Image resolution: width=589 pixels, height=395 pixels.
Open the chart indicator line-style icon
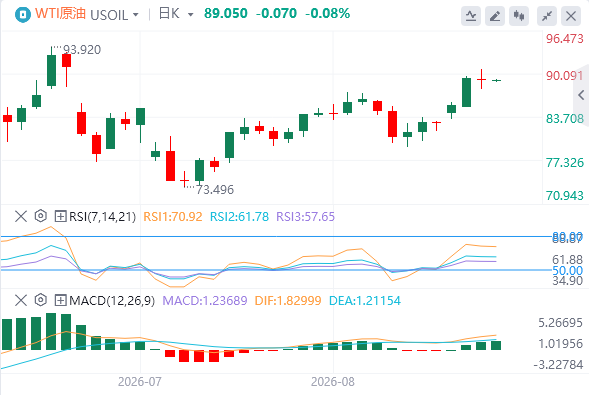pos(471,16)
